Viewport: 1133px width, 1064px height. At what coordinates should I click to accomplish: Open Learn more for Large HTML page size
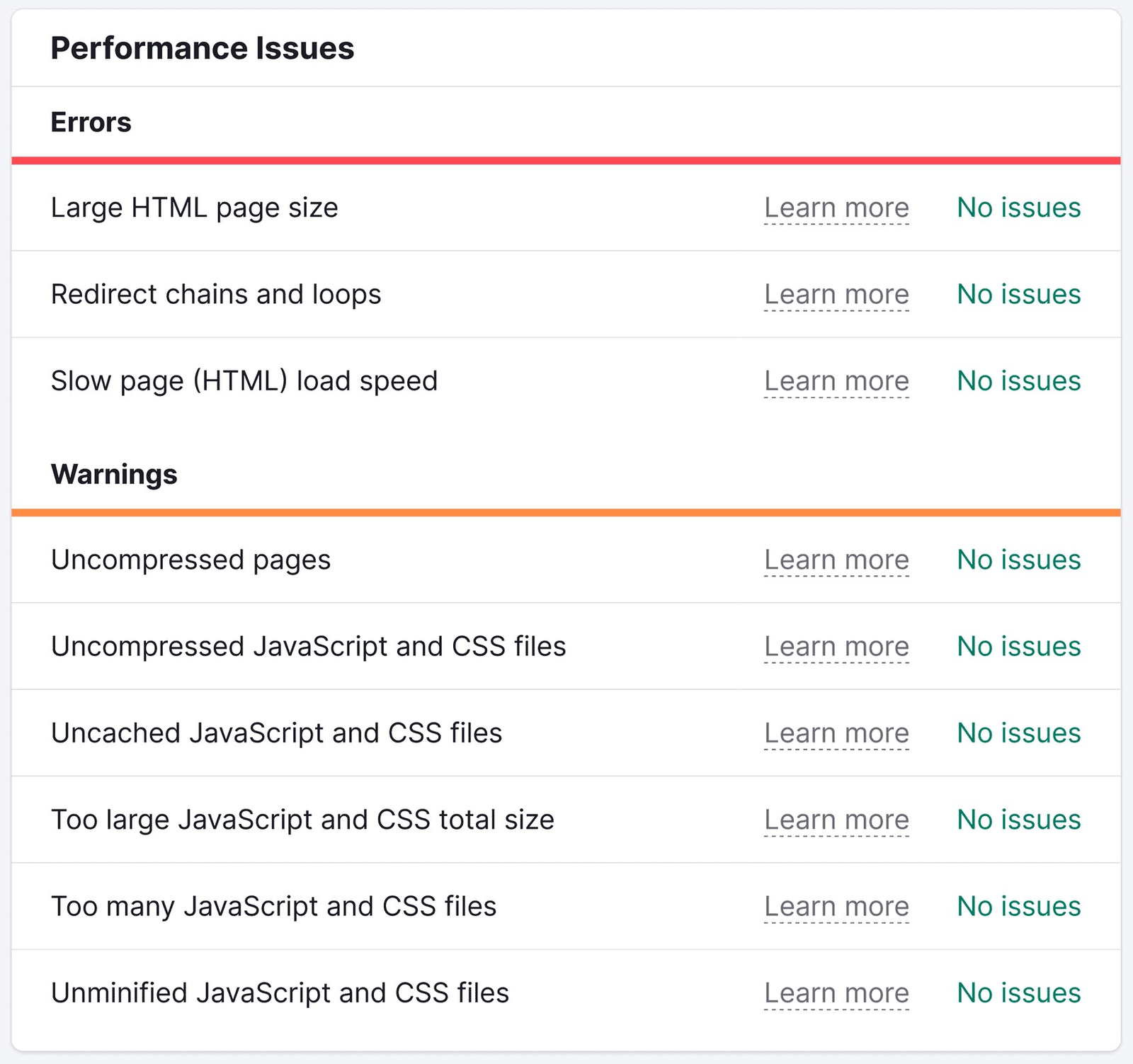(x=836, y=208)
